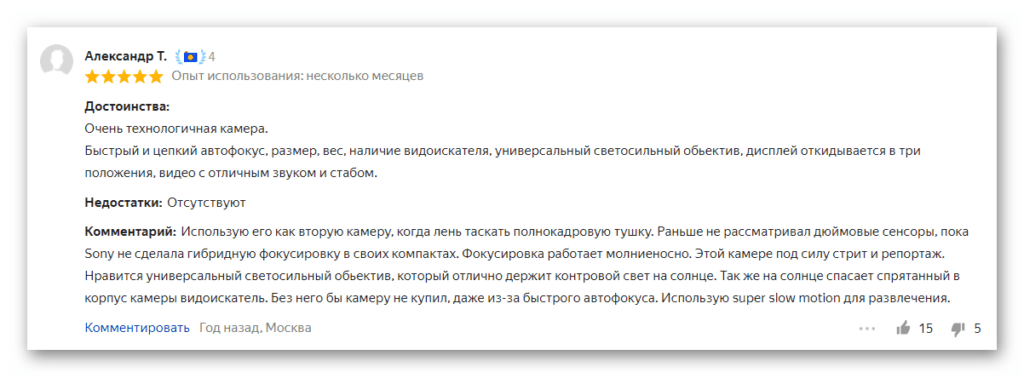Click the 'Опыт использования: несколько месяцев' text
Viewport: 1024px width, 378px height.
[x=298, y=76]
